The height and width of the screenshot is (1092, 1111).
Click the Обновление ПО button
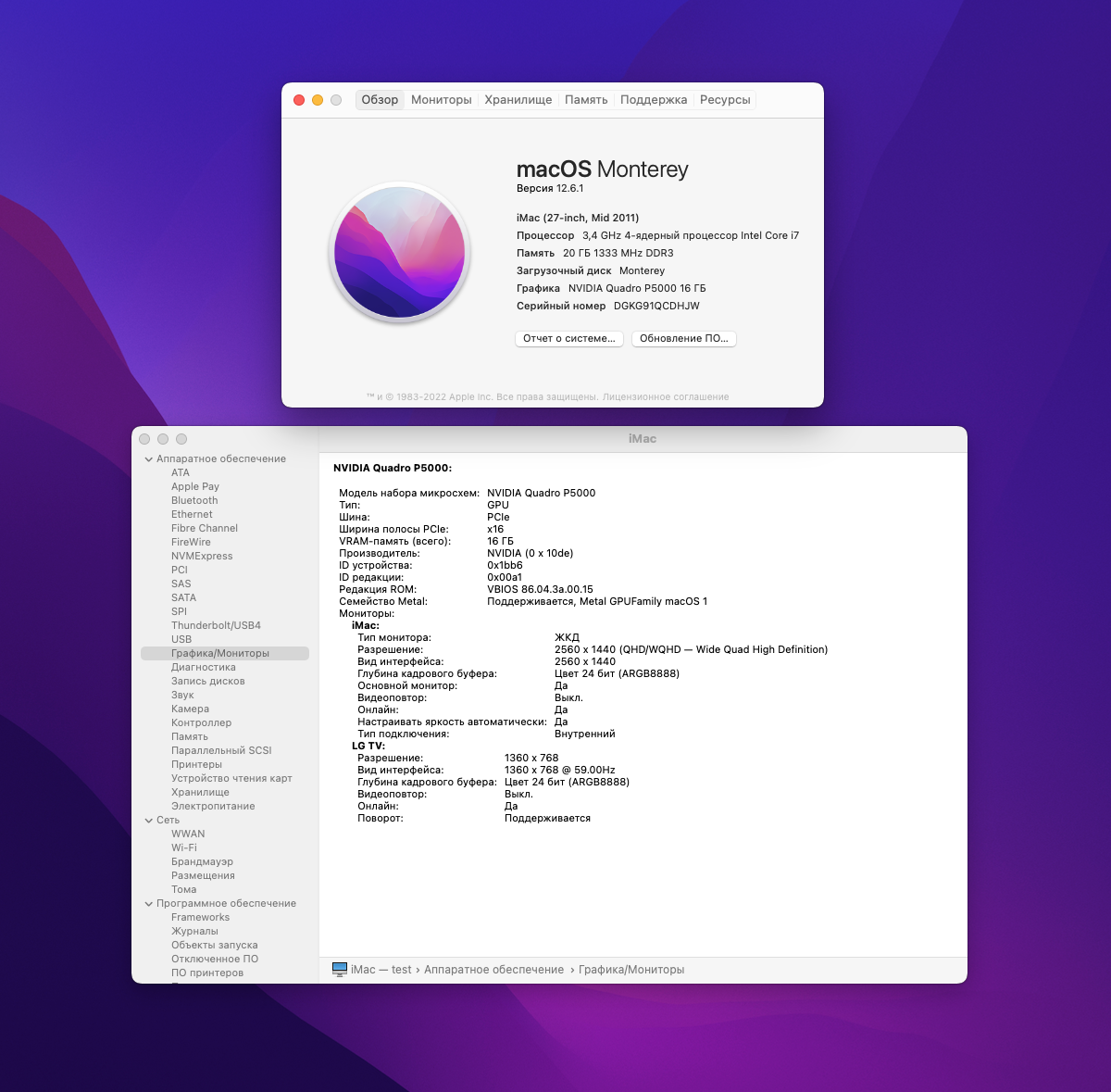pyautogui.click(x=684, y=339)
